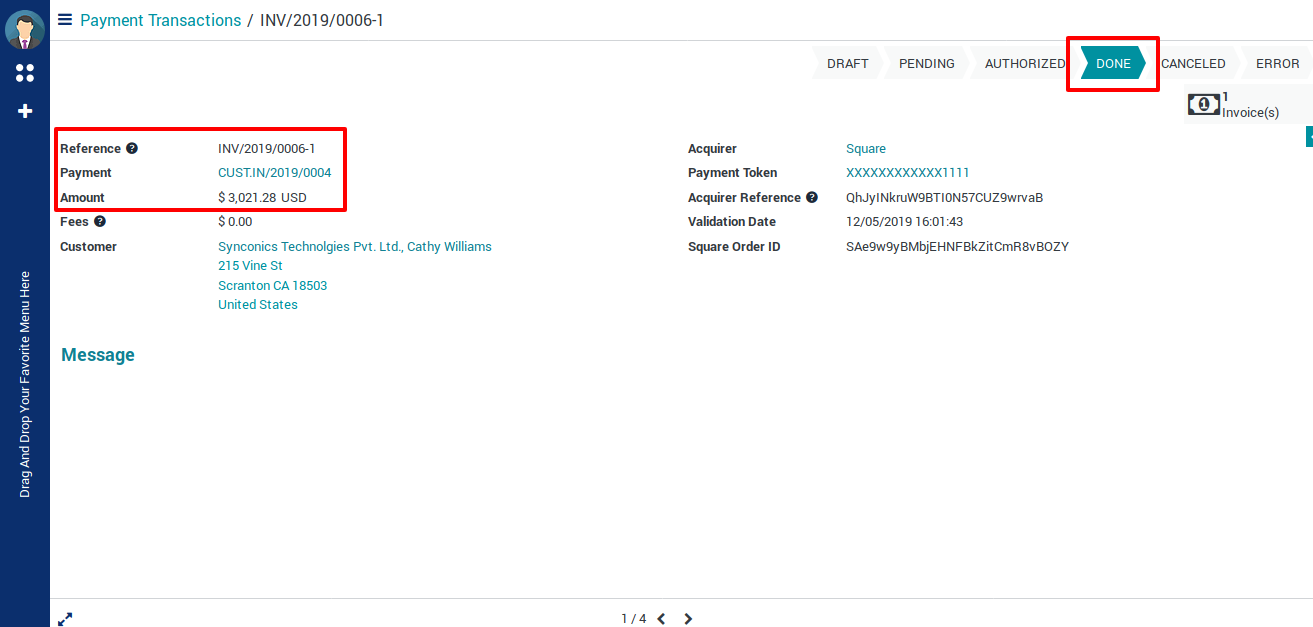
Task: Select the PENDING status stage
Action: coord(926,63)
